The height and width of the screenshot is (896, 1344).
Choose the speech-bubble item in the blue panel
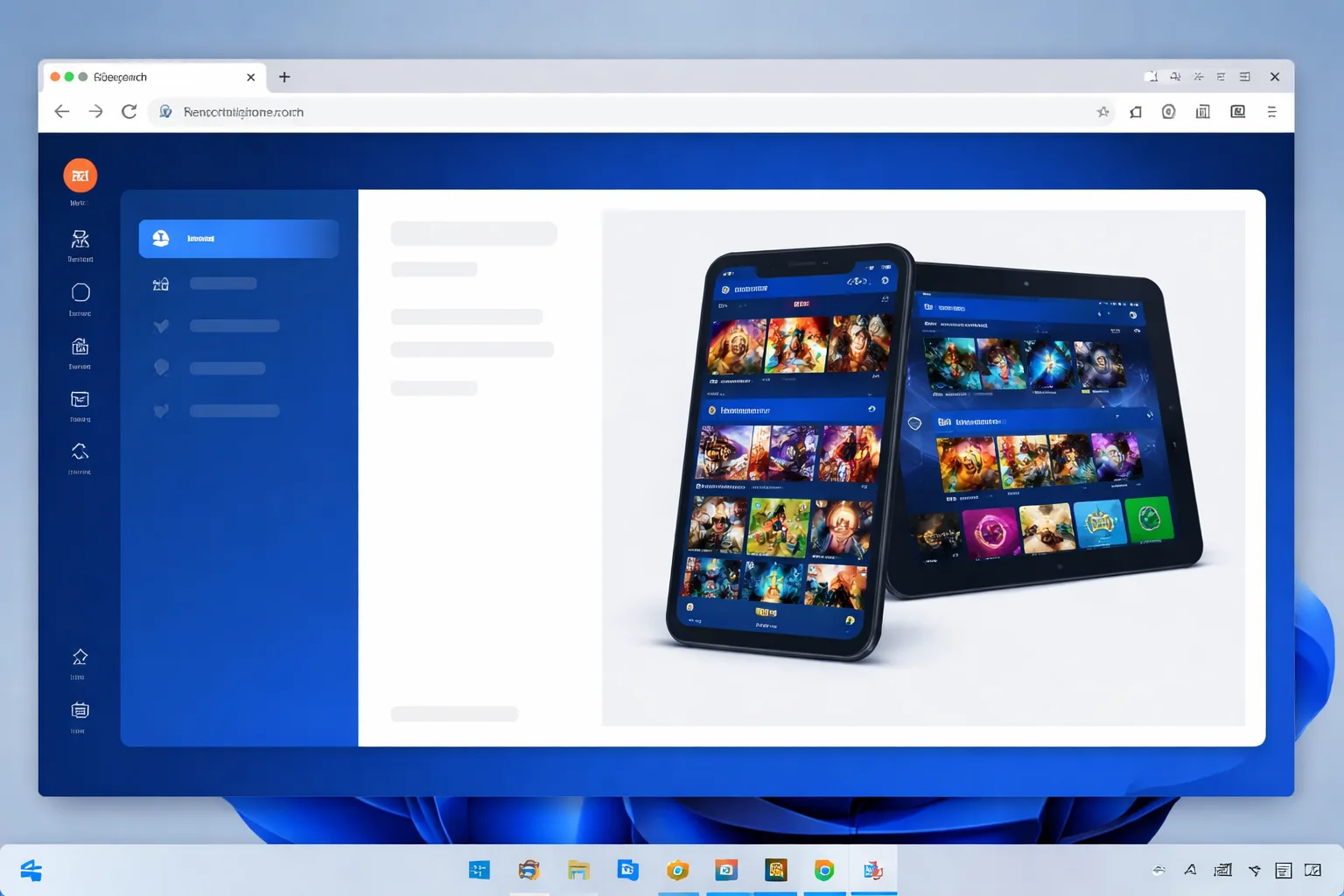coord(209,367)
